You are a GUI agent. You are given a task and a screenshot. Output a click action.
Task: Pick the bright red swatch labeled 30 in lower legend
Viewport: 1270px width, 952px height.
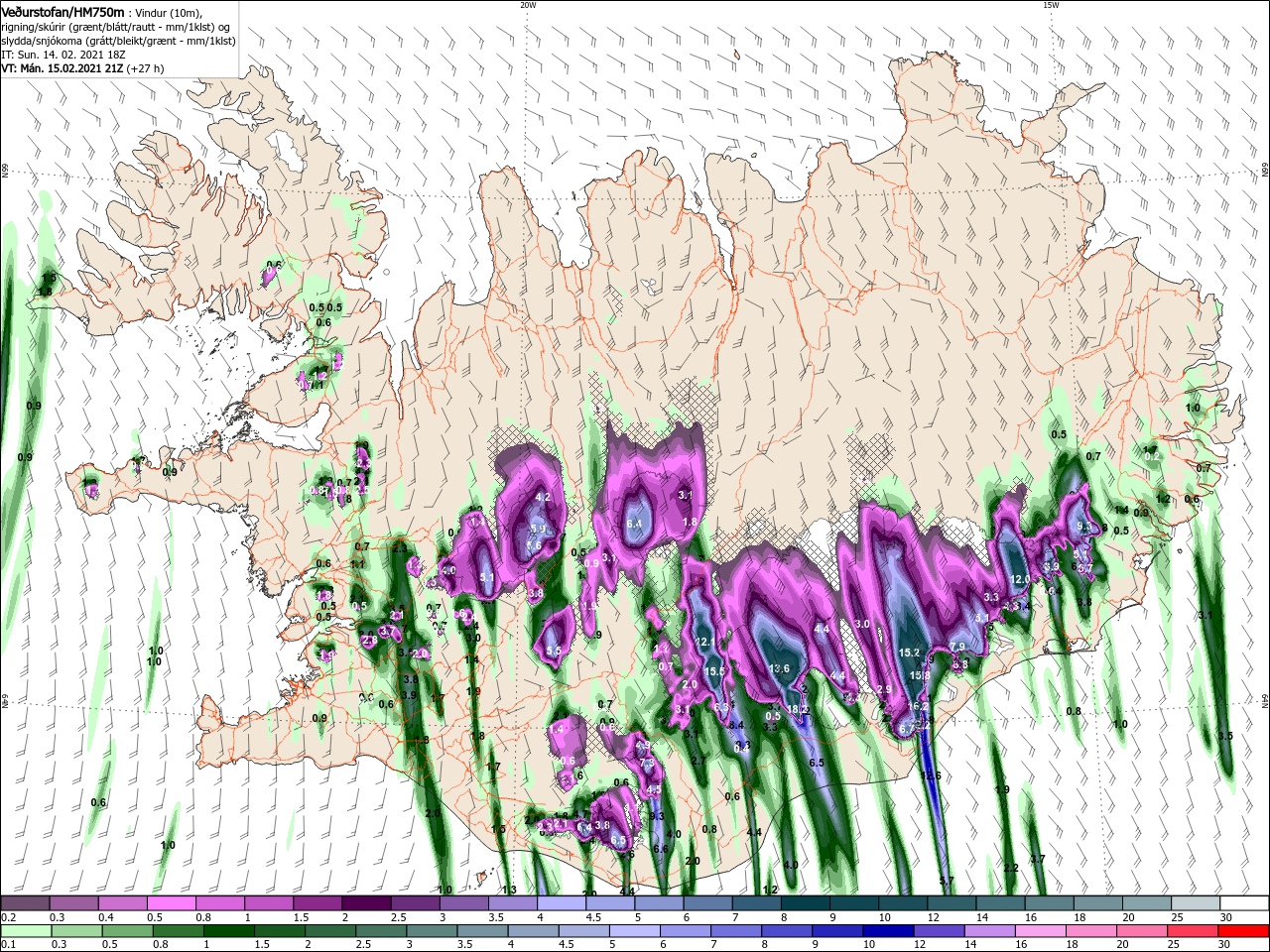pos(1244,931)
